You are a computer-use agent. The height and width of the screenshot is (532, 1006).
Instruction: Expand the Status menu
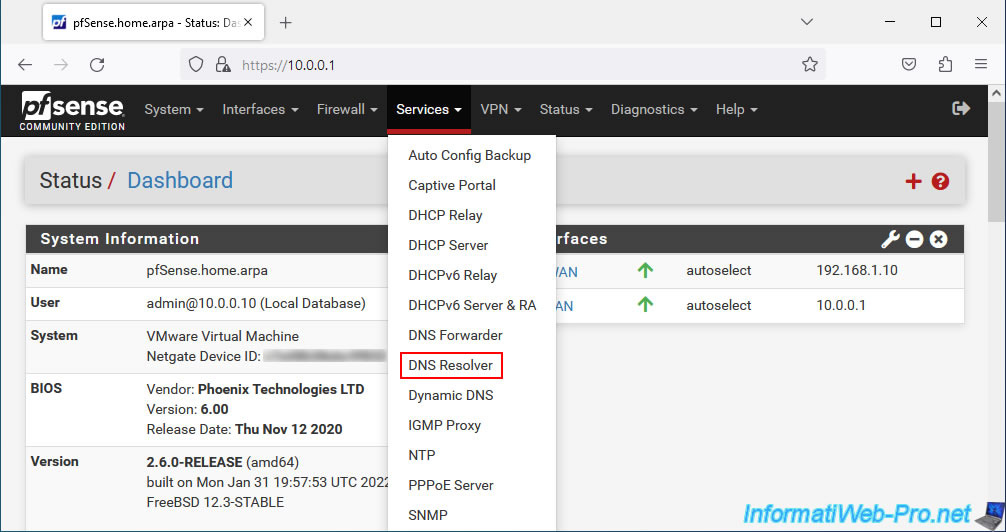[x=566, y=110]
